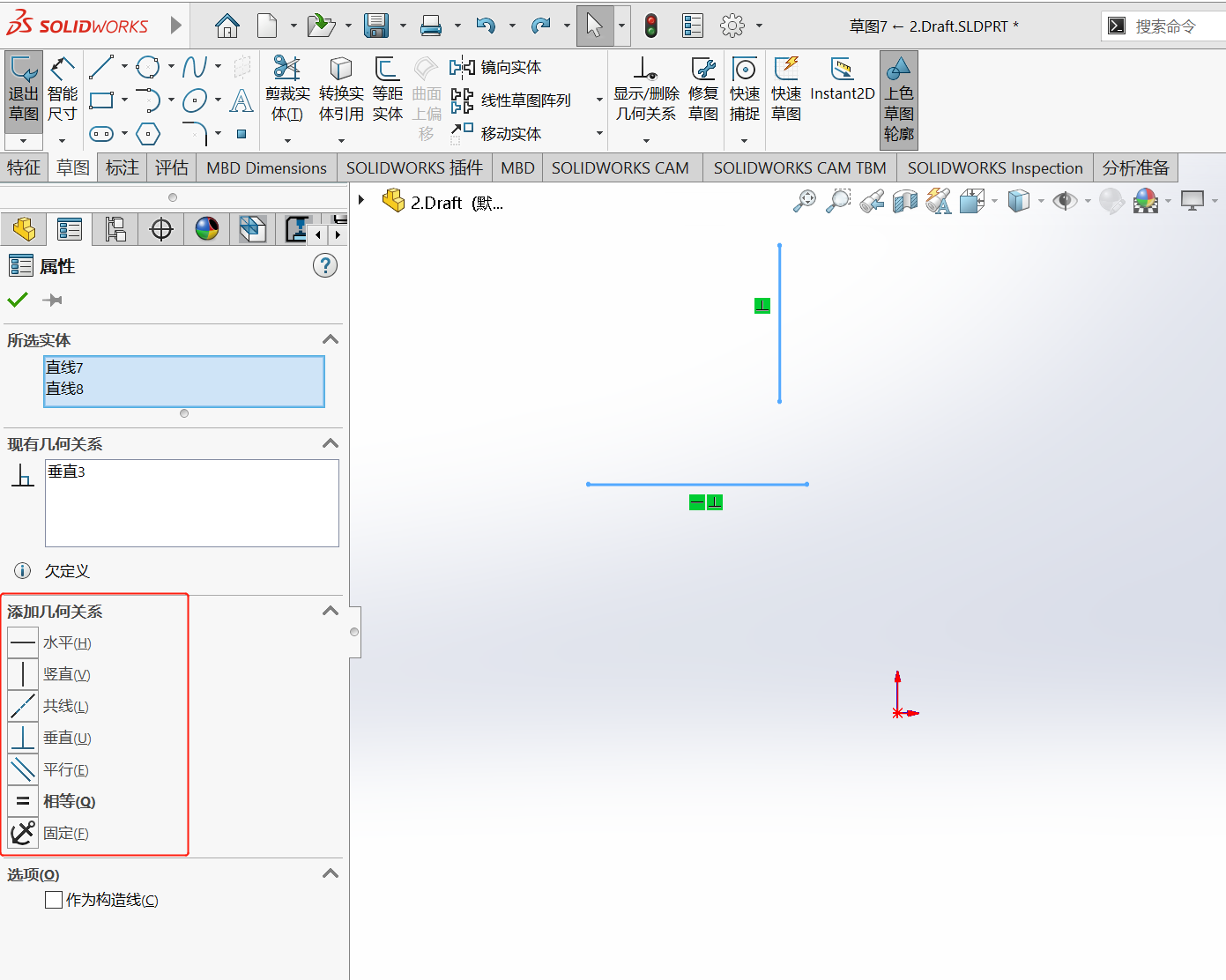Select the Arc sketch tool
The image size is (1226, 980).
tap(148, 100)
